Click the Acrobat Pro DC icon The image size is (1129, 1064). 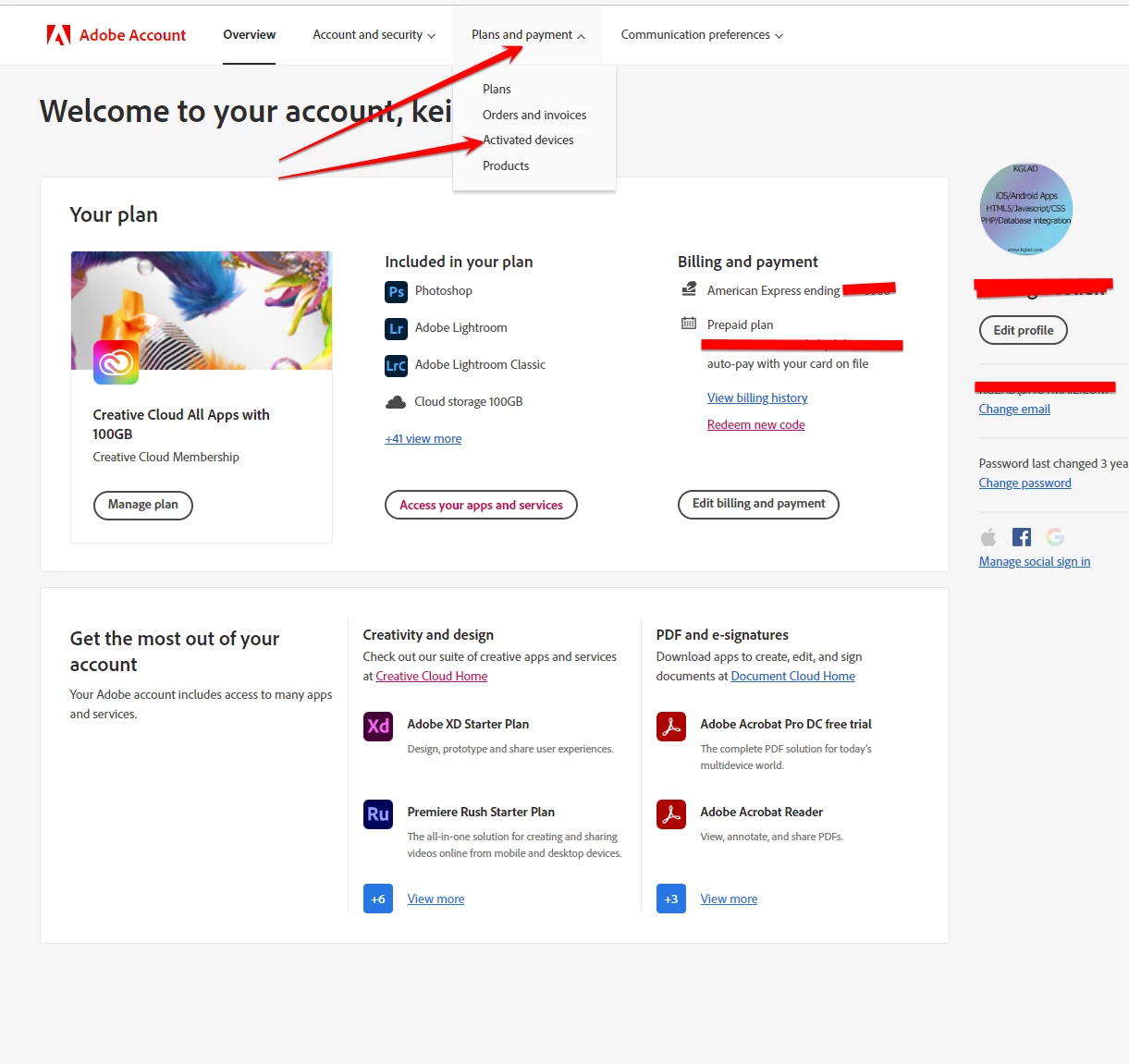click(x=671, y=727)
